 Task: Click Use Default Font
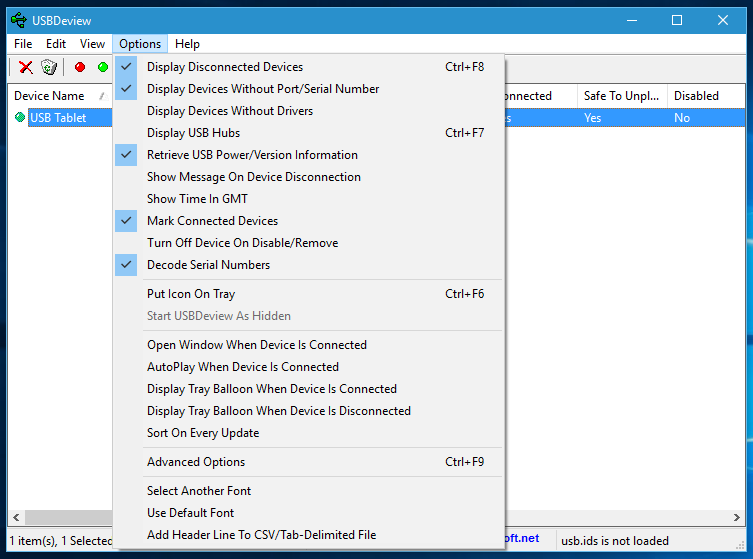pos(309,513)
